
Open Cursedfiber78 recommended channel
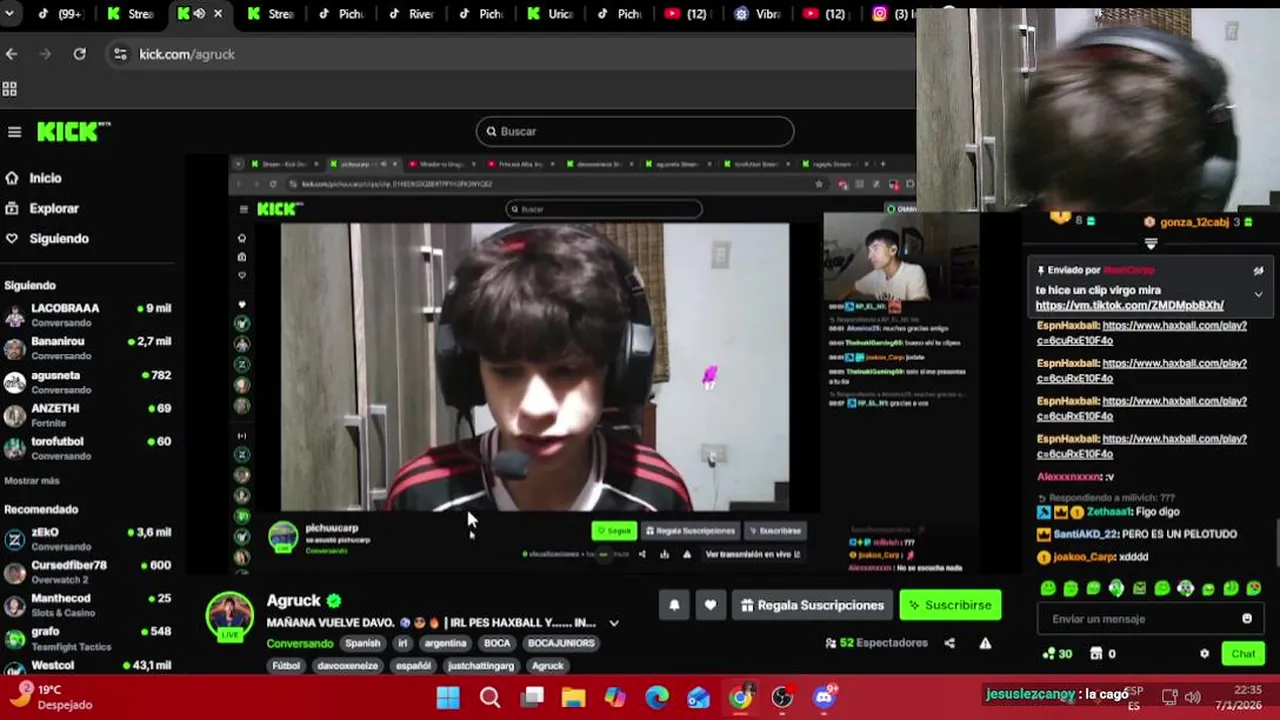click(90, 572)
